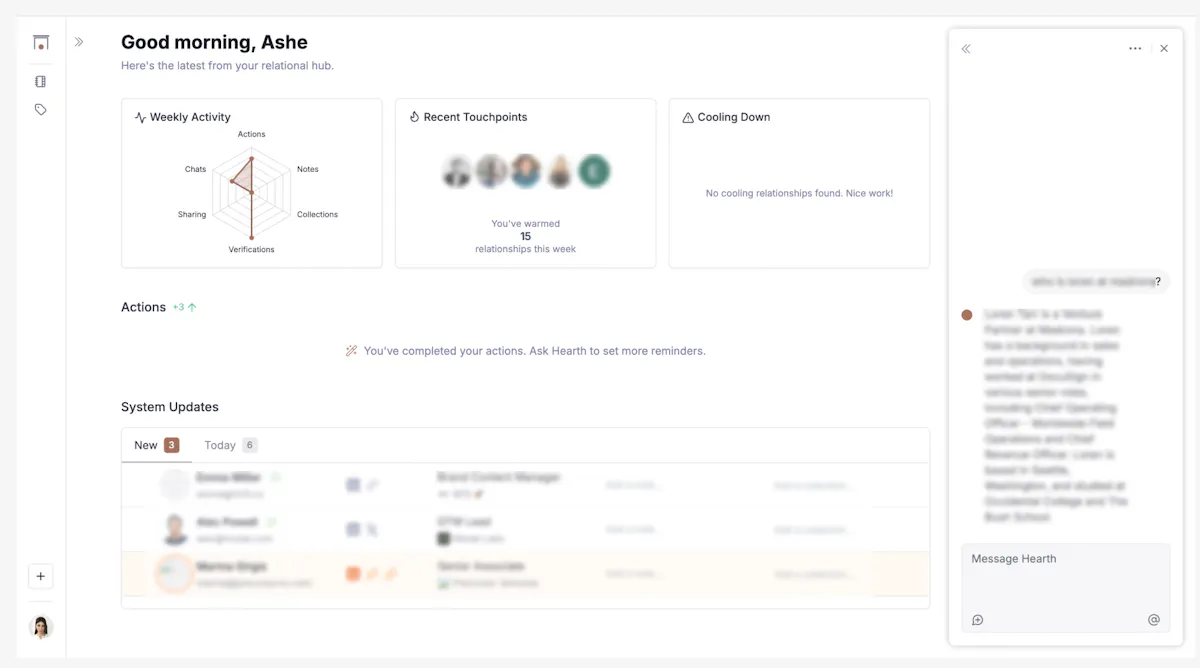Click the Chats label on the radar chart
The image size is (1200, 668).
pyautogui.click(x=195, y=169)
